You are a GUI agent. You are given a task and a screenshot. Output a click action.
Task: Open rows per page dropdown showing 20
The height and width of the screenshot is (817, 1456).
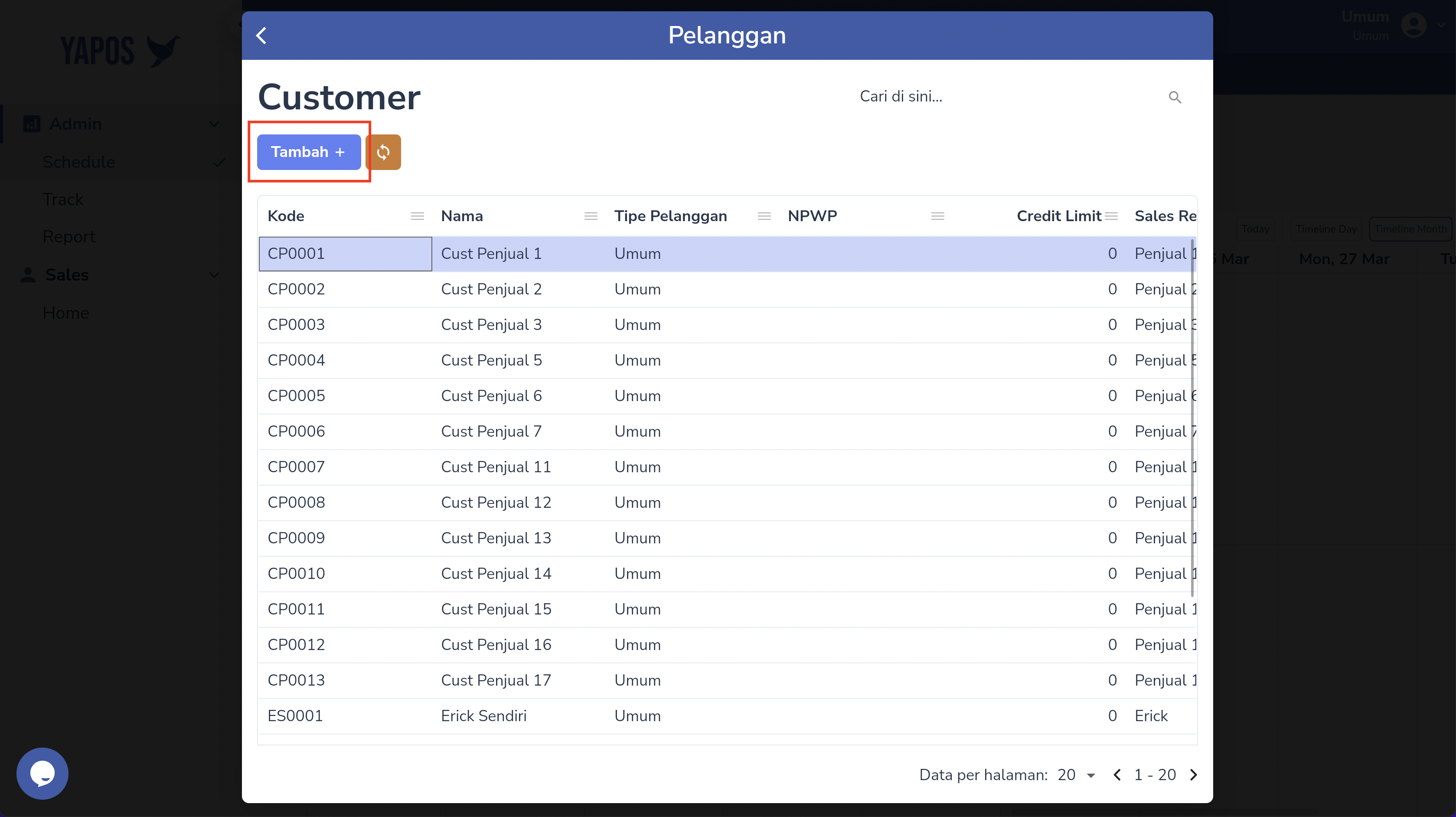click(1077, 775)
